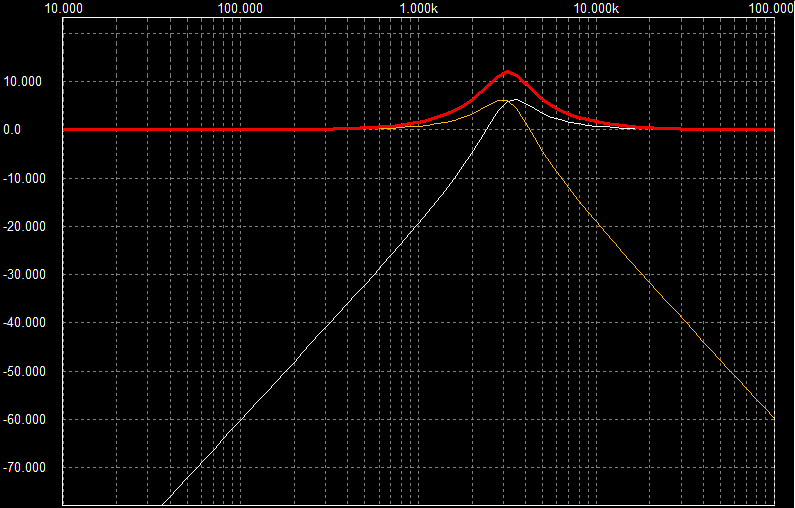Click the white high-pass curve at -40 dB

pyautogui.click(x=329, y=322)
